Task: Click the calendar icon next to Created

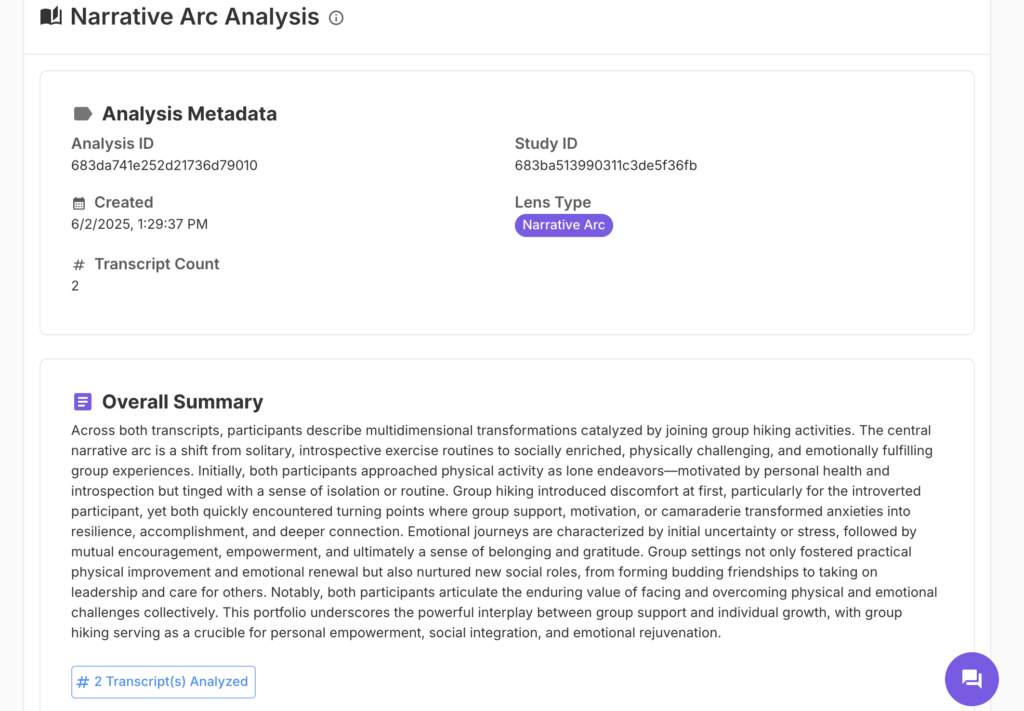Action: tap(78, 202)
